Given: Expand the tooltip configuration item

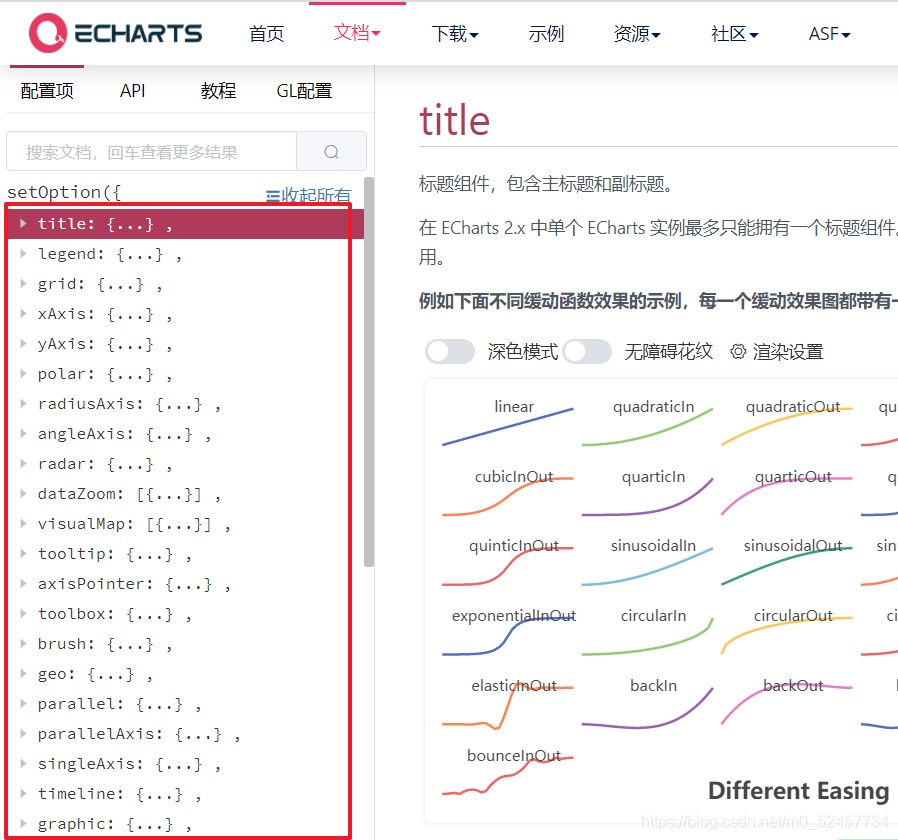Looking at the screenshot, I should point(24,553).
